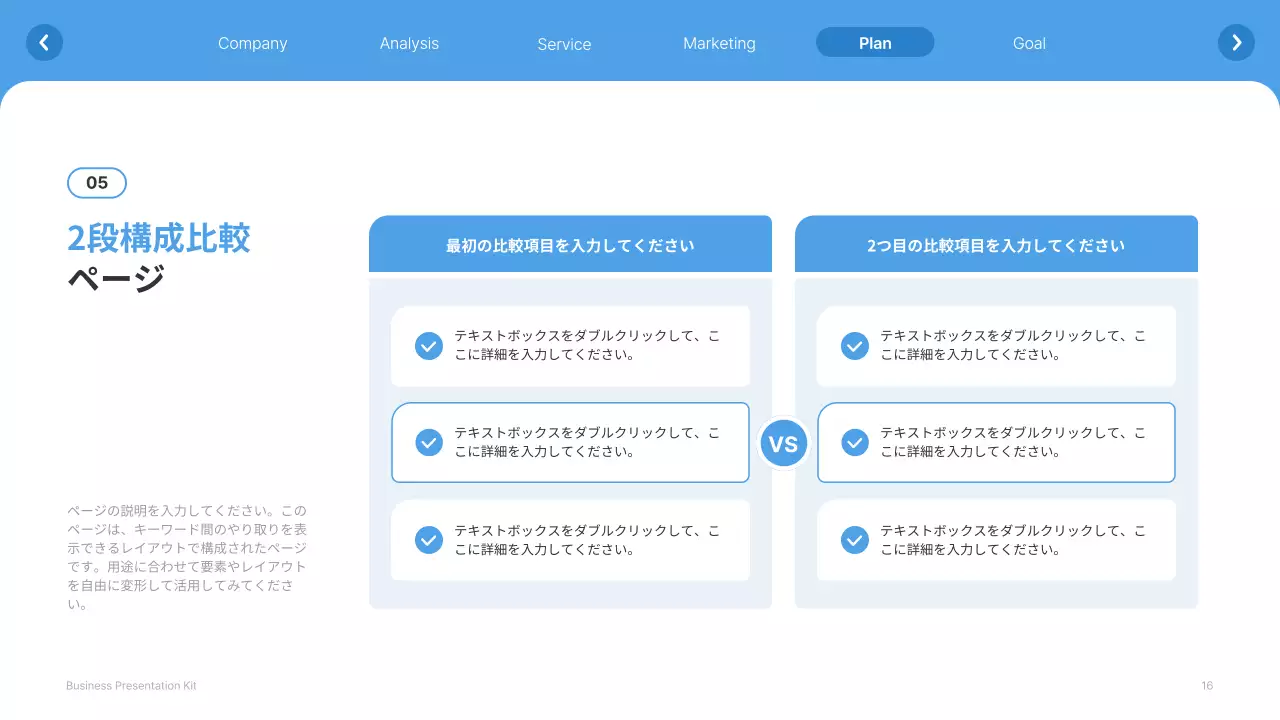Screen dimensions: 1280x720
Task: Click the blue header of the second comparison column
Action: [996, 243]
